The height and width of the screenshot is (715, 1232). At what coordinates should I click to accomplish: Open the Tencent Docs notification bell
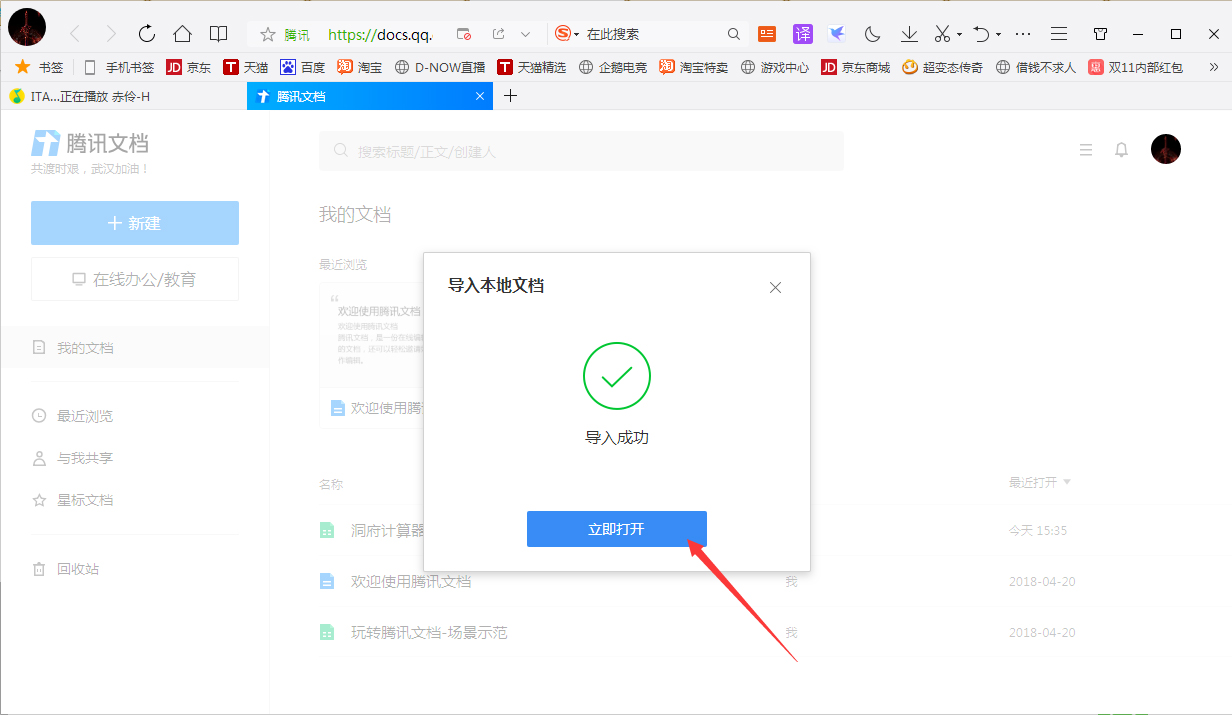coord(1121,150)
